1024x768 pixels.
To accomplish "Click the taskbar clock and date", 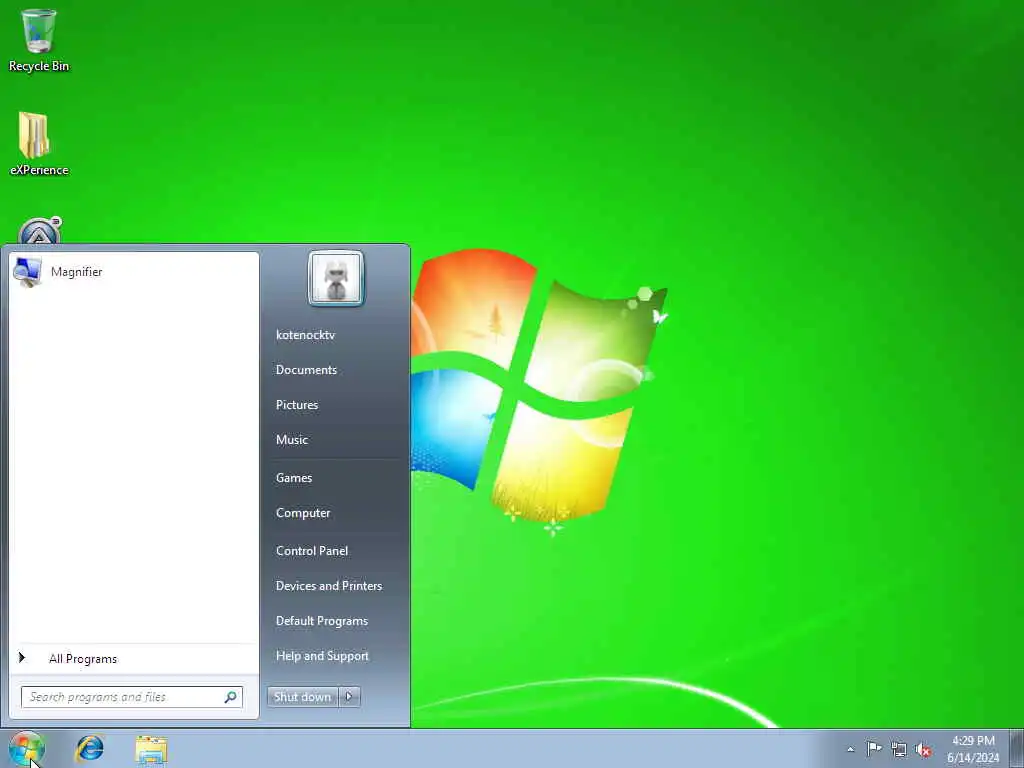I will pyautogui.click(x=973, y=749).
